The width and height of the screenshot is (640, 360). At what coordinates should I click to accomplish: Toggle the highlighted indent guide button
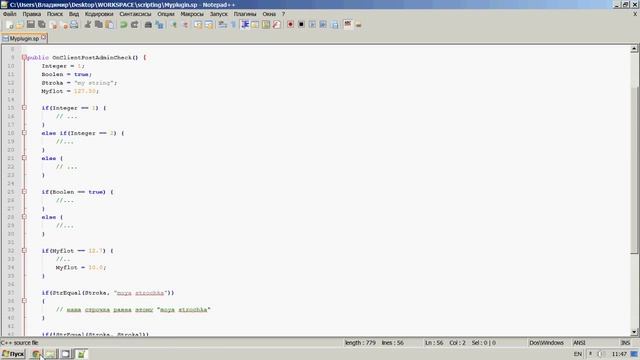245,24
